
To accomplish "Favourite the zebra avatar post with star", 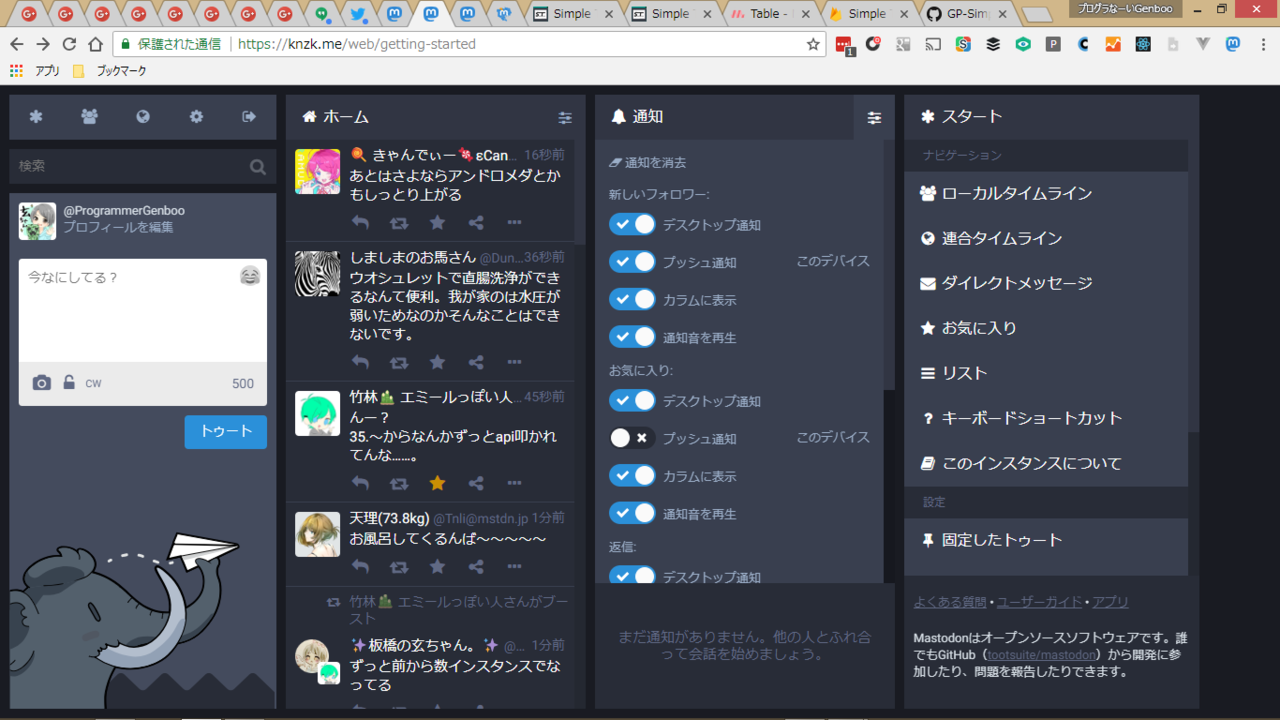I will 437,362.
